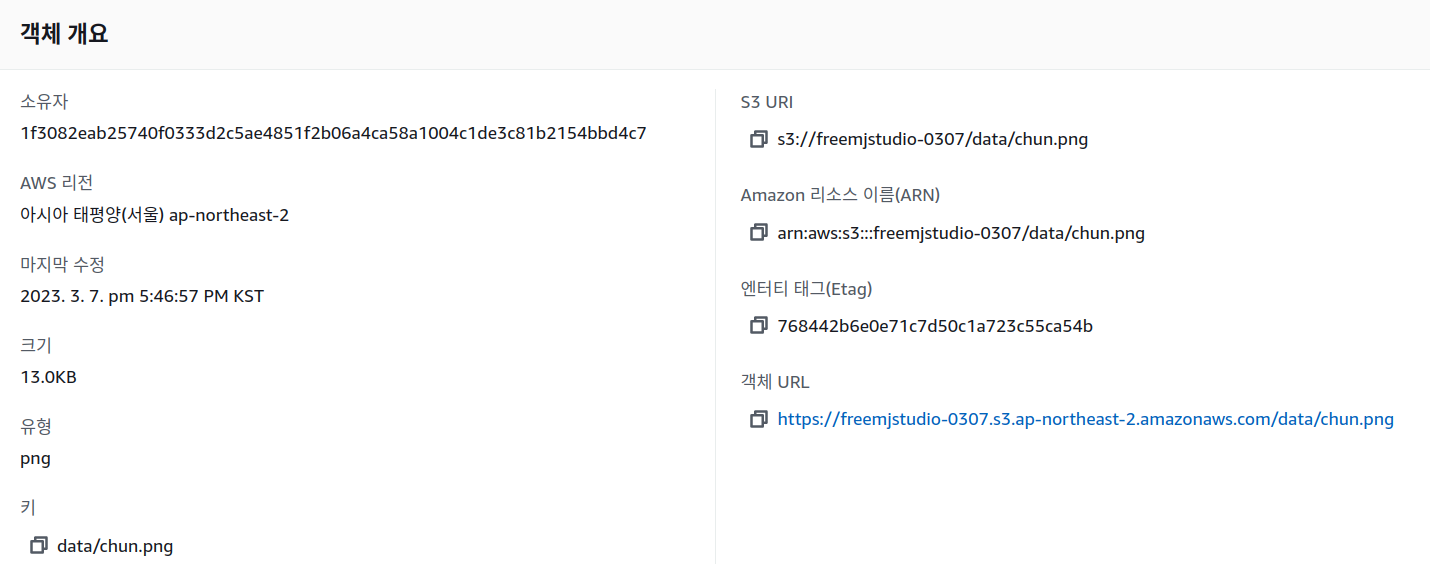Image resolution: width=1430 pixels, height=580 pixels.
Task: Click the Amazon 리소스 이름(ARN) label
Action: (x=840, y=195)
